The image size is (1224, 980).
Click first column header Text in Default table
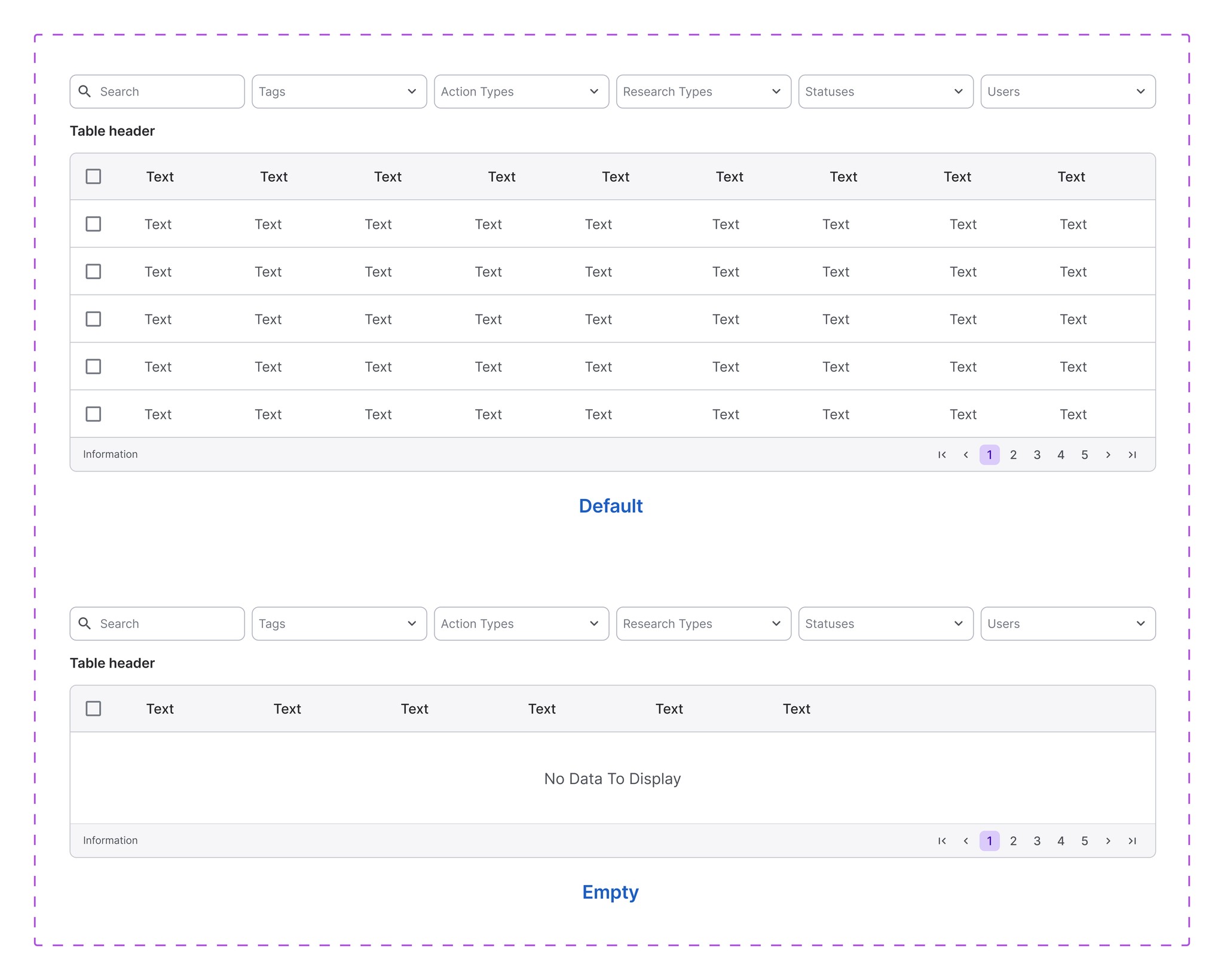160,177
